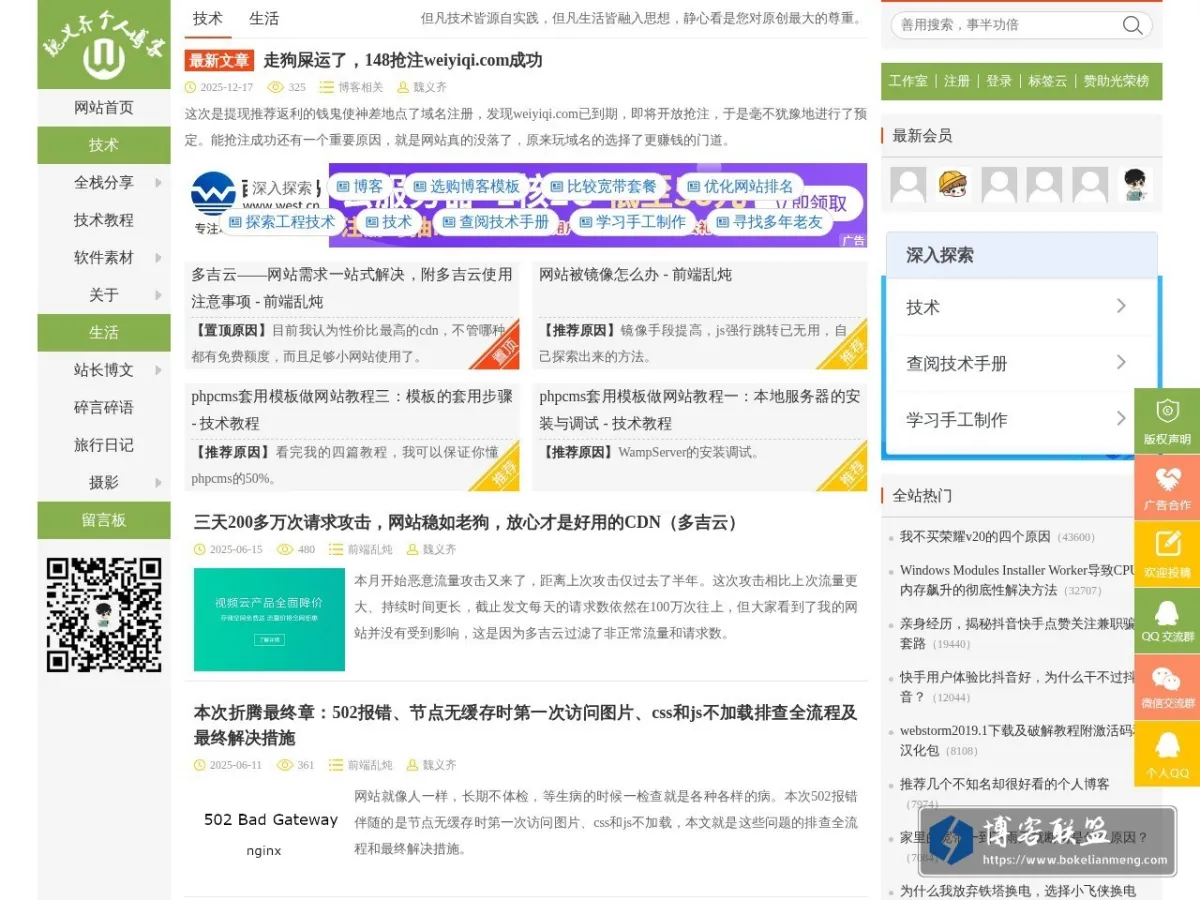The image size is (1200, 900).
Task: Click author 魏义齐 on first article
Action: 430,88
